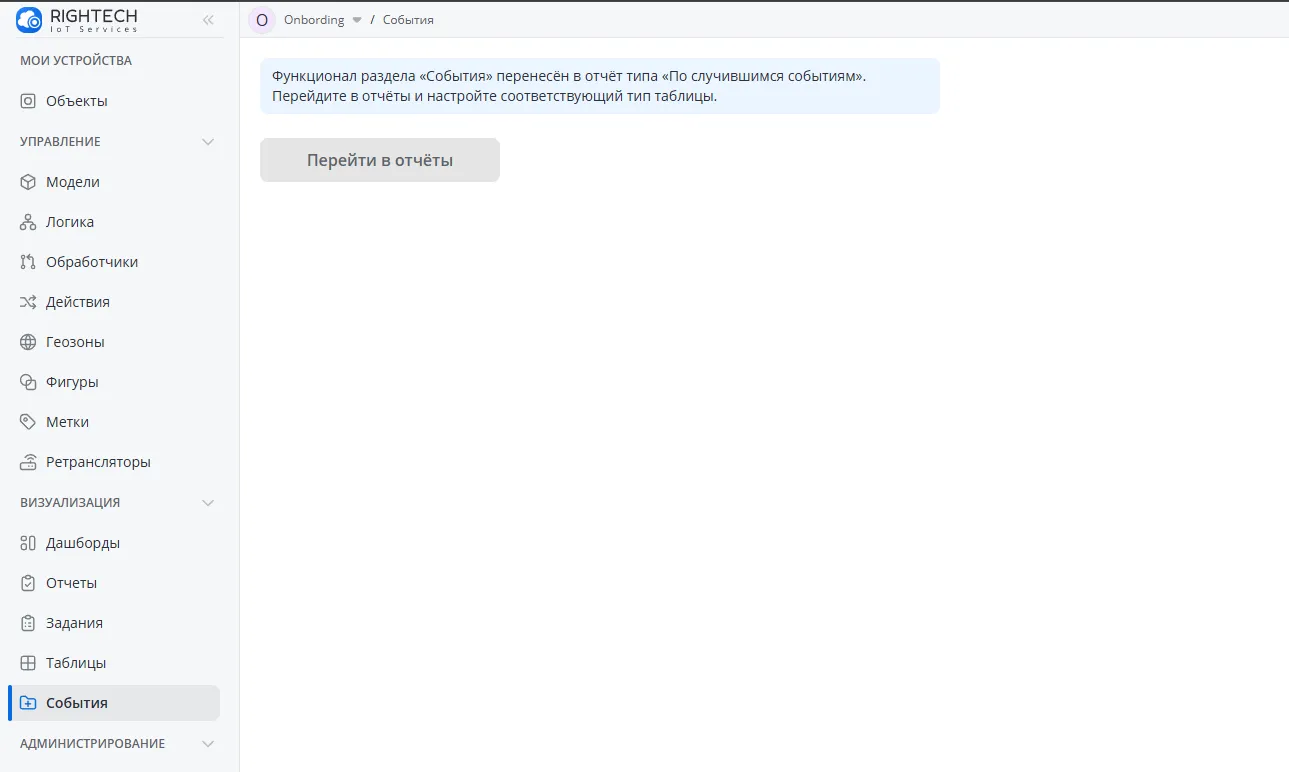Open the Onbording project dropdown arrow
Screen dimensions: 1289x772
357,20
